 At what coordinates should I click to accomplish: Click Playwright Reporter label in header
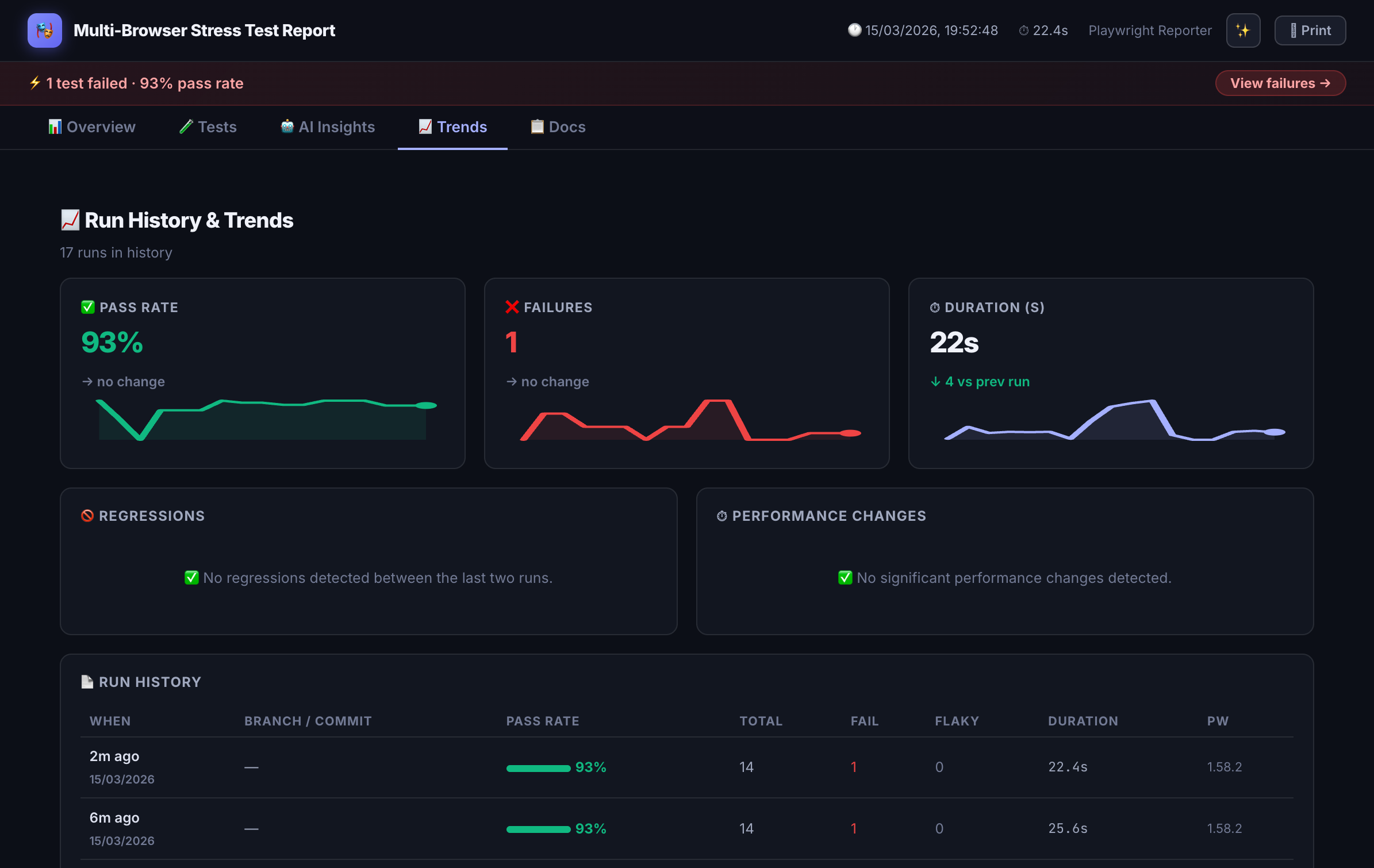point(1150,30)
